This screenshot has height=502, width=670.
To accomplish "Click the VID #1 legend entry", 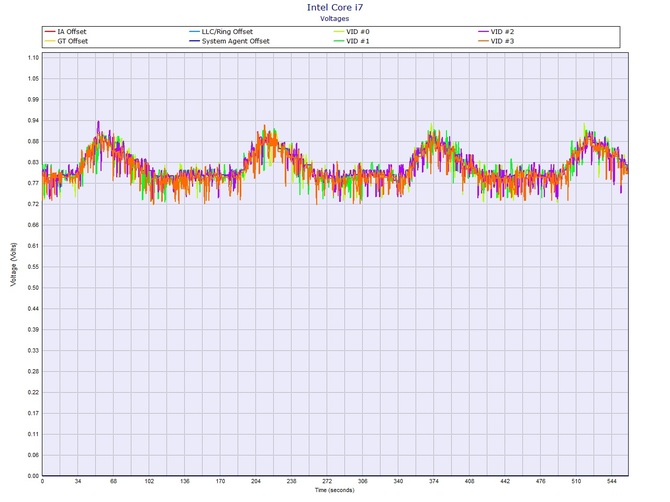I will point(352,41).
